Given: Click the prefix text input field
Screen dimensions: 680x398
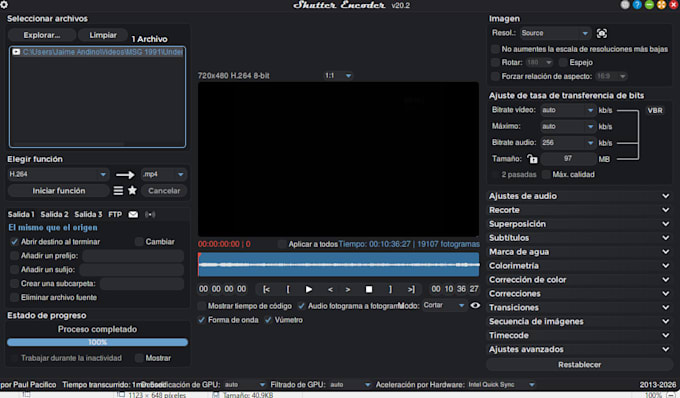Looking at the screenshot, I should [133, 256].
